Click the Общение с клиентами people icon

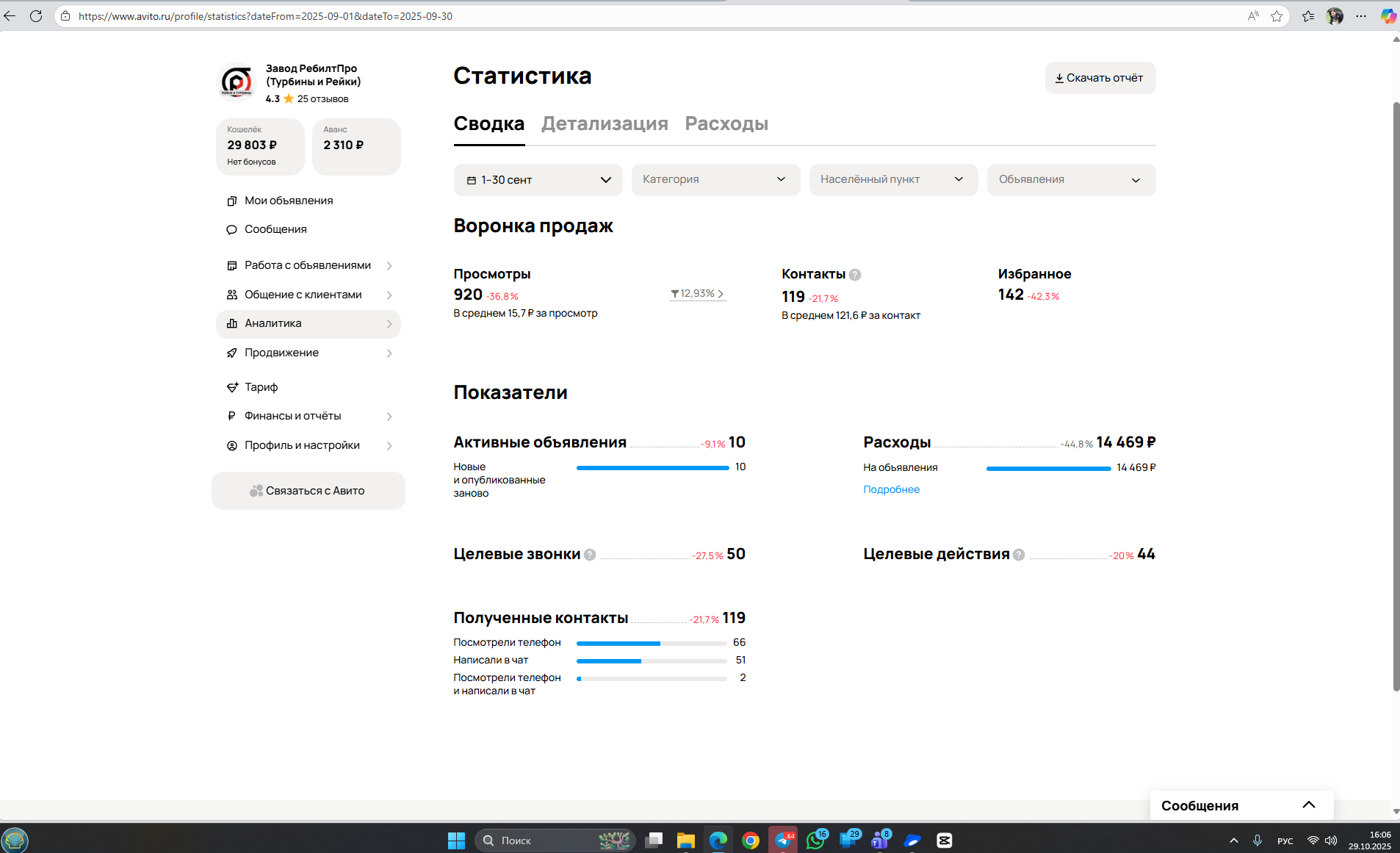tap(231, 295)
